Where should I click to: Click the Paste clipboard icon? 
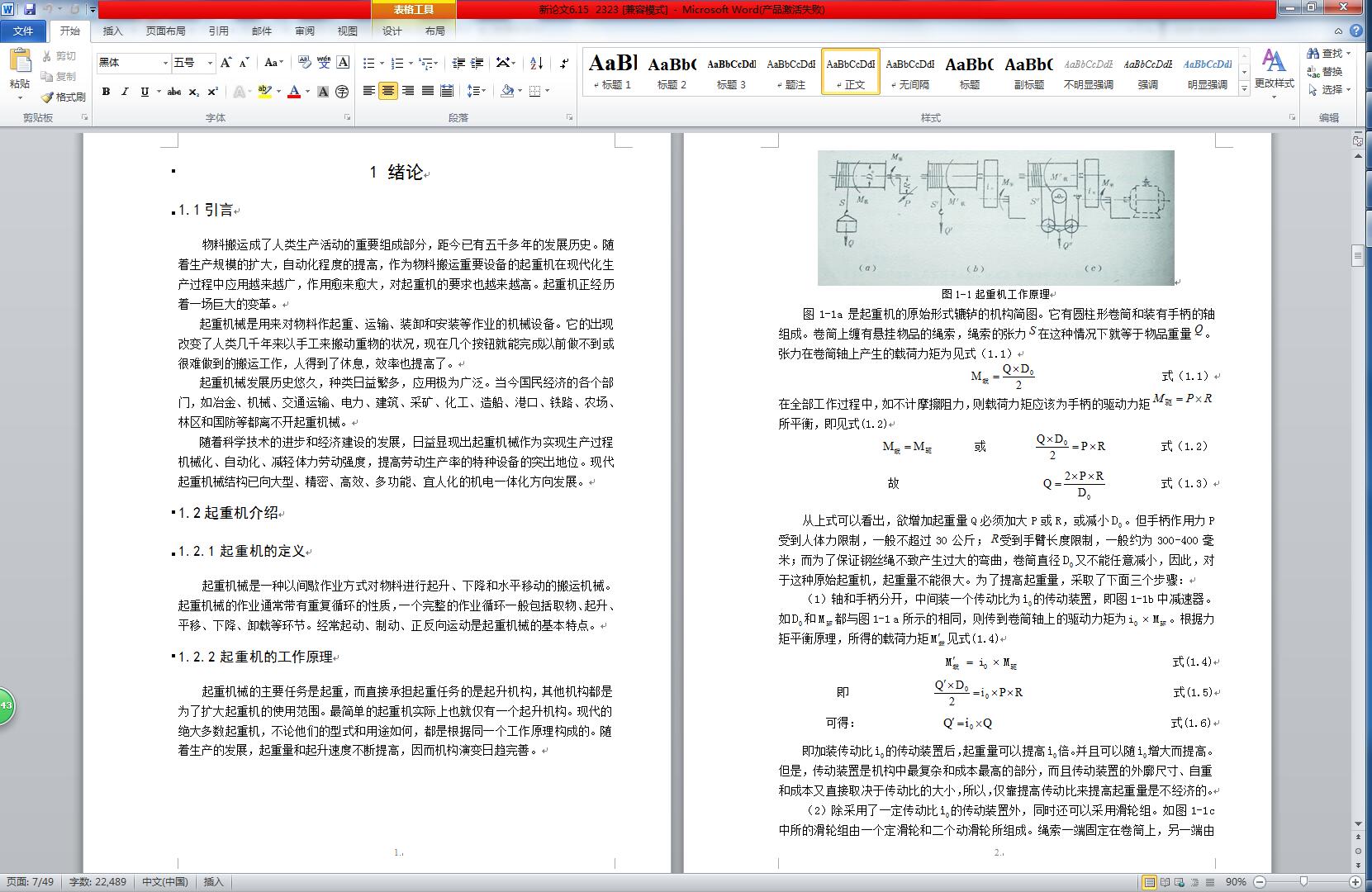tap(20, 61)
